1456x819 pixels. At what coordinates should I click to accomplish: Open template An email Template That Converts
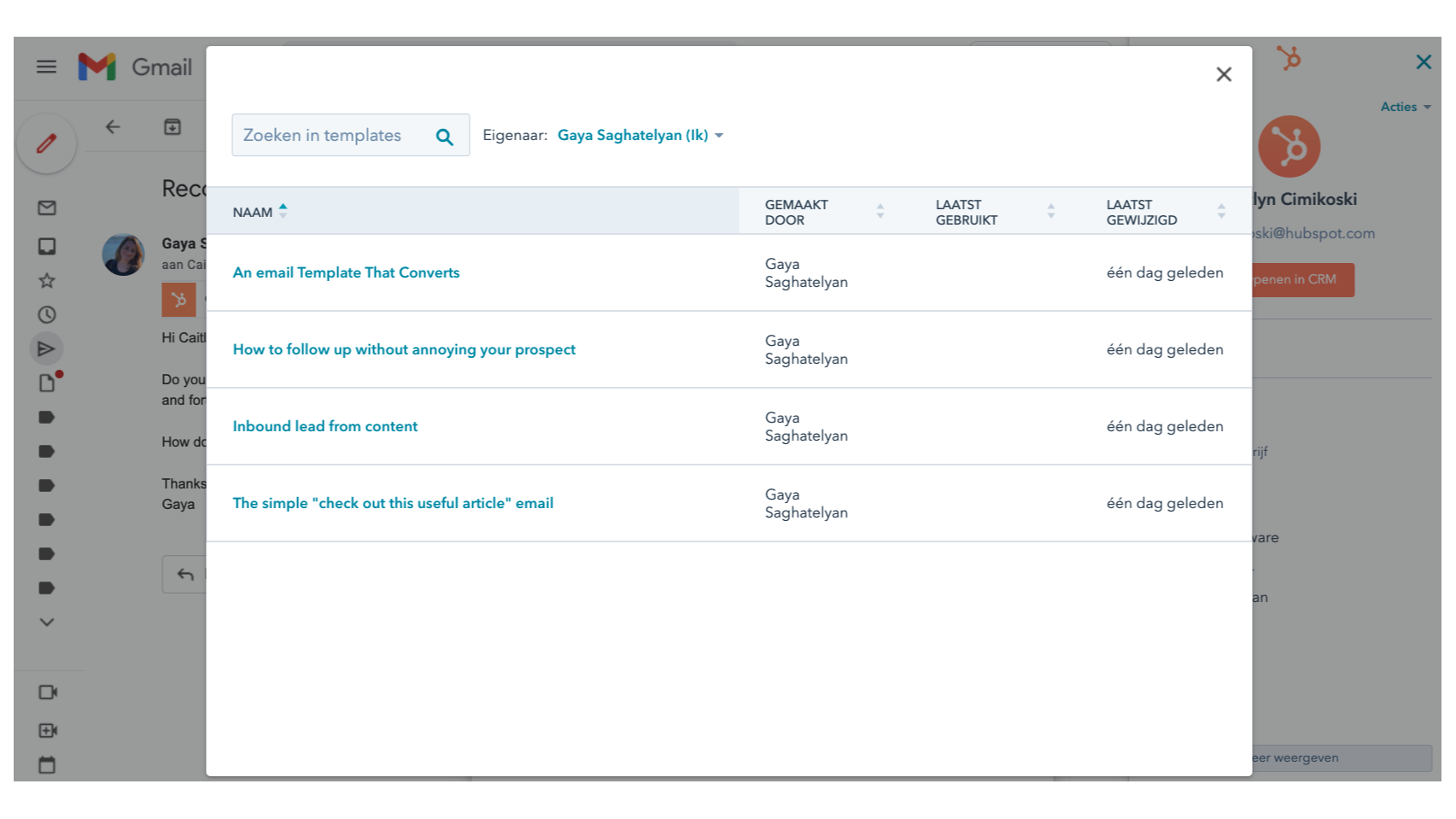coord(346,272)
